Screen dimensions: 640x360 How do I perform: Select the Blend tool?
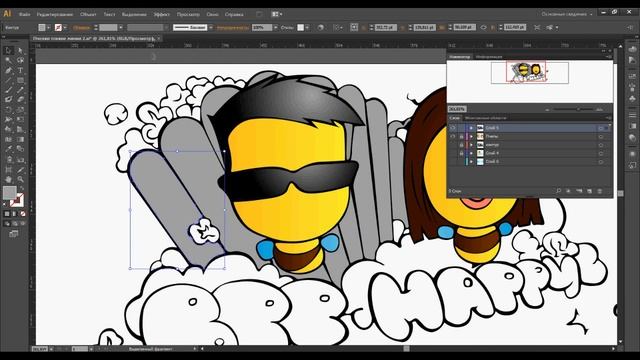[20, 149]
